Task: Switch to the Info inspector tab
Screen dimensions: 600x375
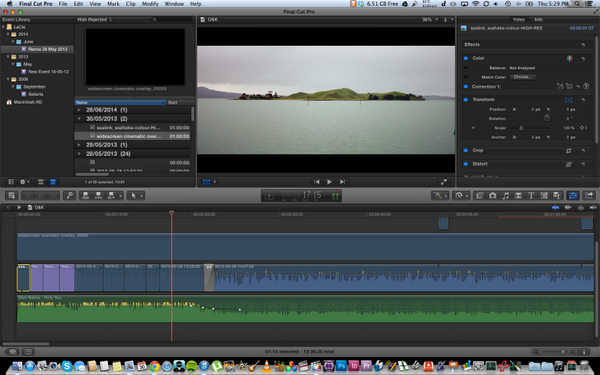Action: coord(538,20)
